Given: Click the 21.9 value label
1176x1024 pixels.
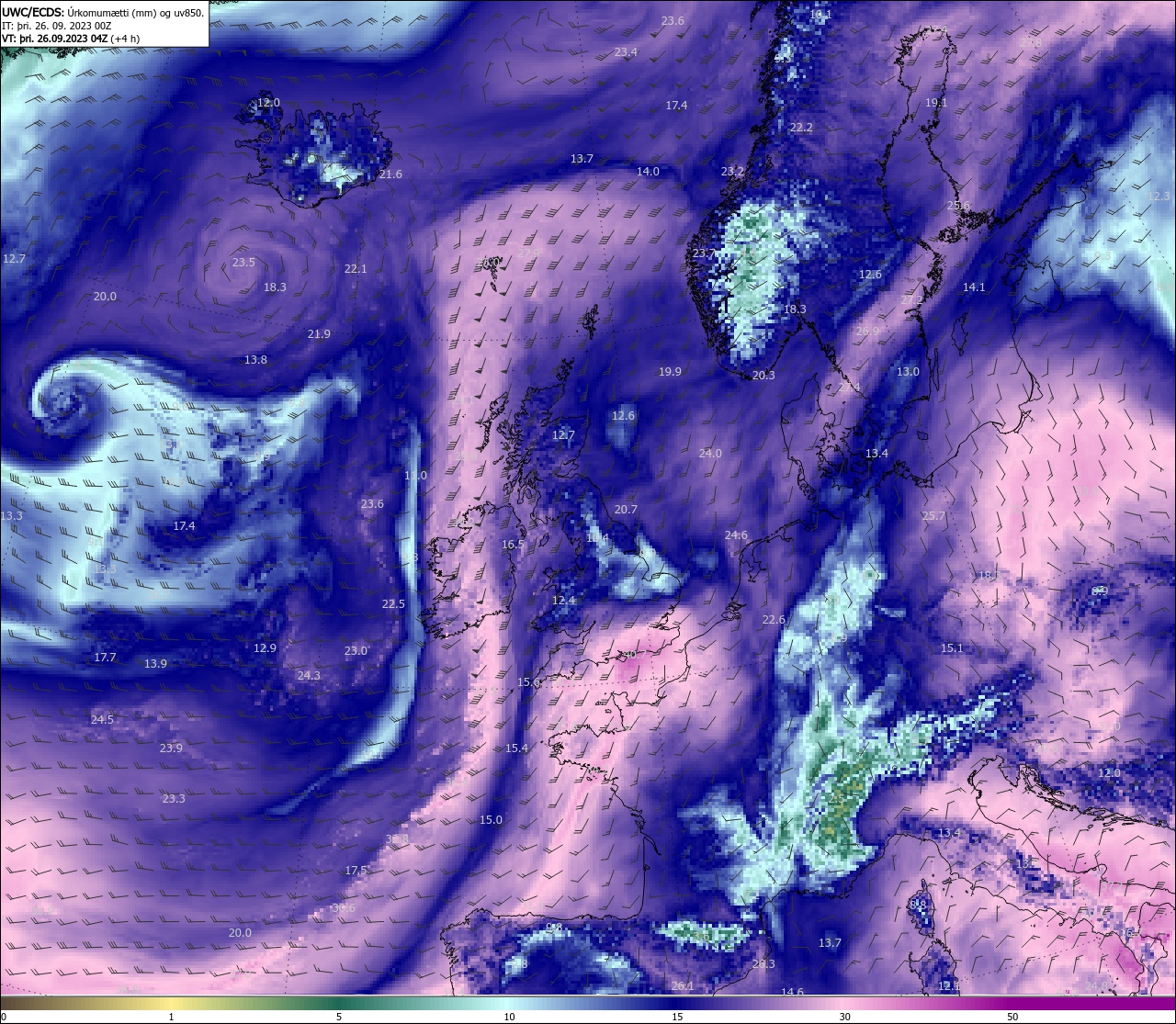Looking at the screenshot, I should (319, 334).
